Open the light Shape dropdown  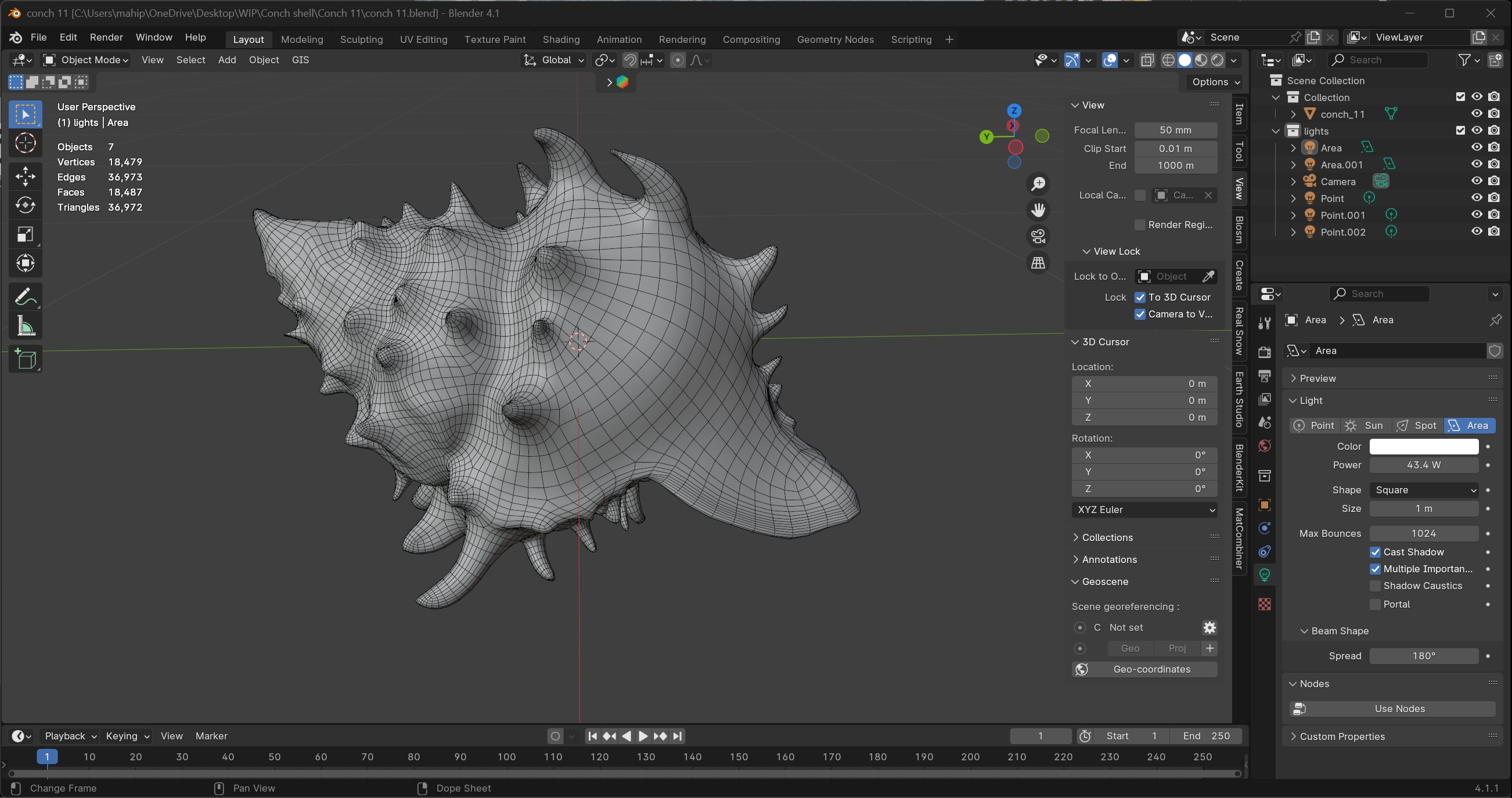coord(1424,490)
